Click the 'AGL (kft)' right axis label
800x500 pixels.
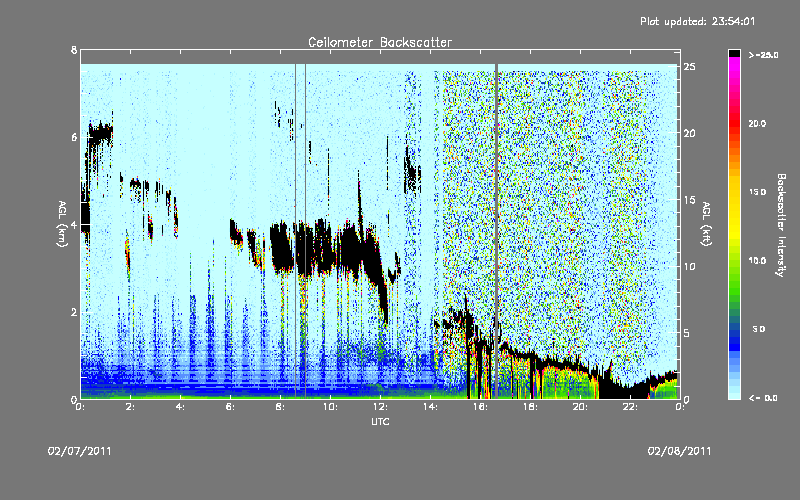[x=706, y=224]
